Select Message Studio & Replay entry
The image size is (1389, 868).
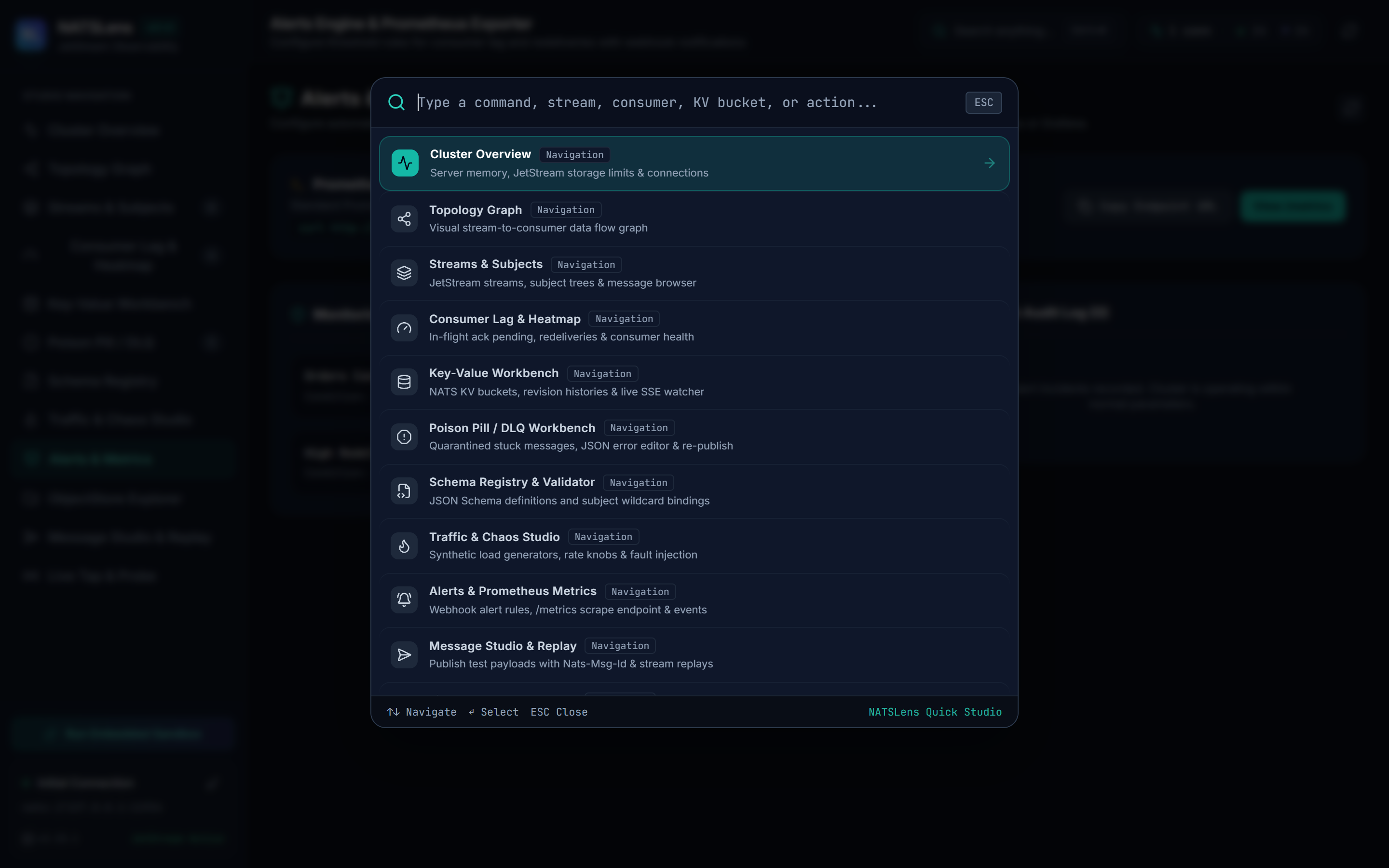[x=694, y=654]
